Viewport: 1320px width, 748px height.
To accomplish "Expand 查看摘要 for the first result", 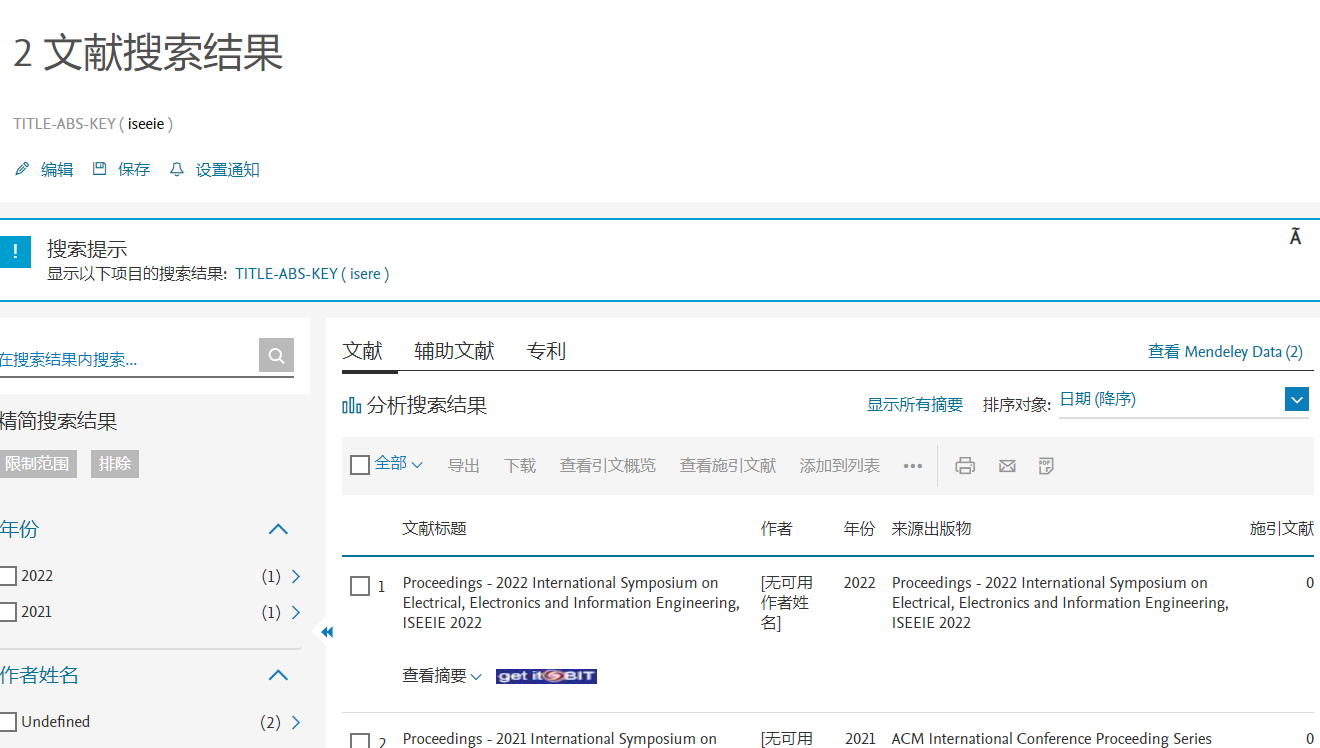I will pyautogui.click(x=442, y=676).
